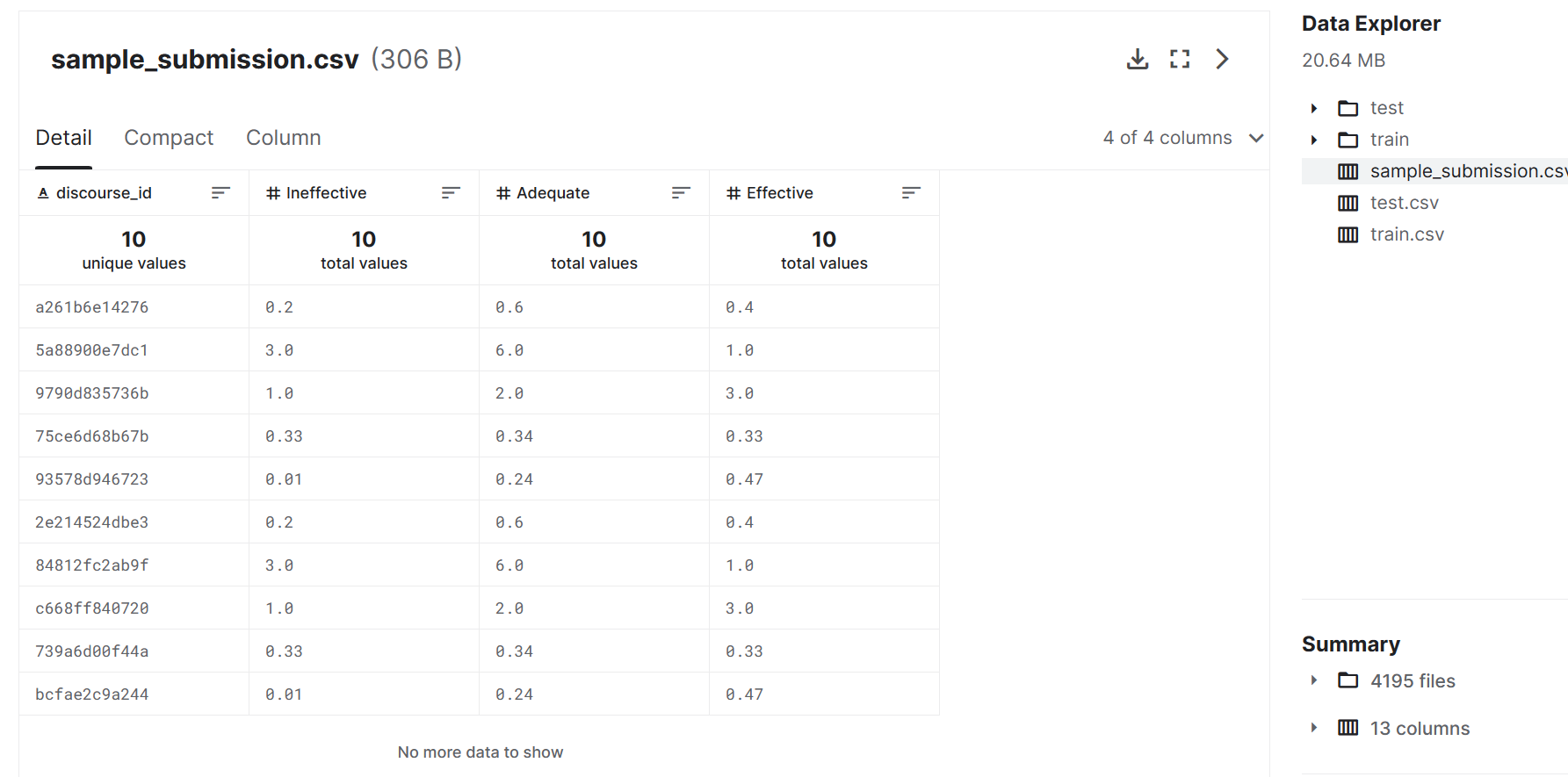
Task: Download sample_submission.csv using the download icon
Action: pyautogui.click(x=1138, y=59)
